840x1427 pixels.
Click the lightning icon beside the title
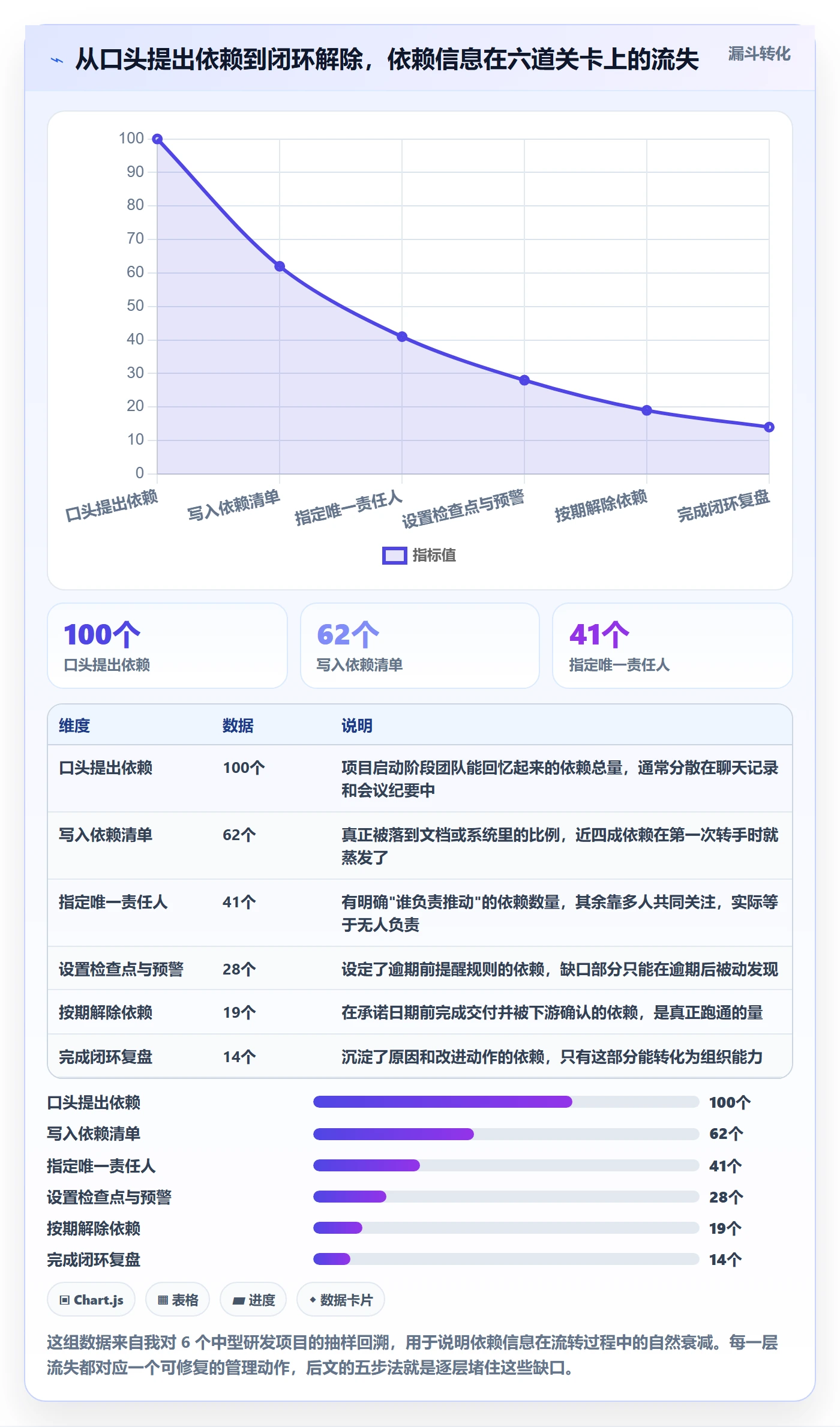(57, 60)
